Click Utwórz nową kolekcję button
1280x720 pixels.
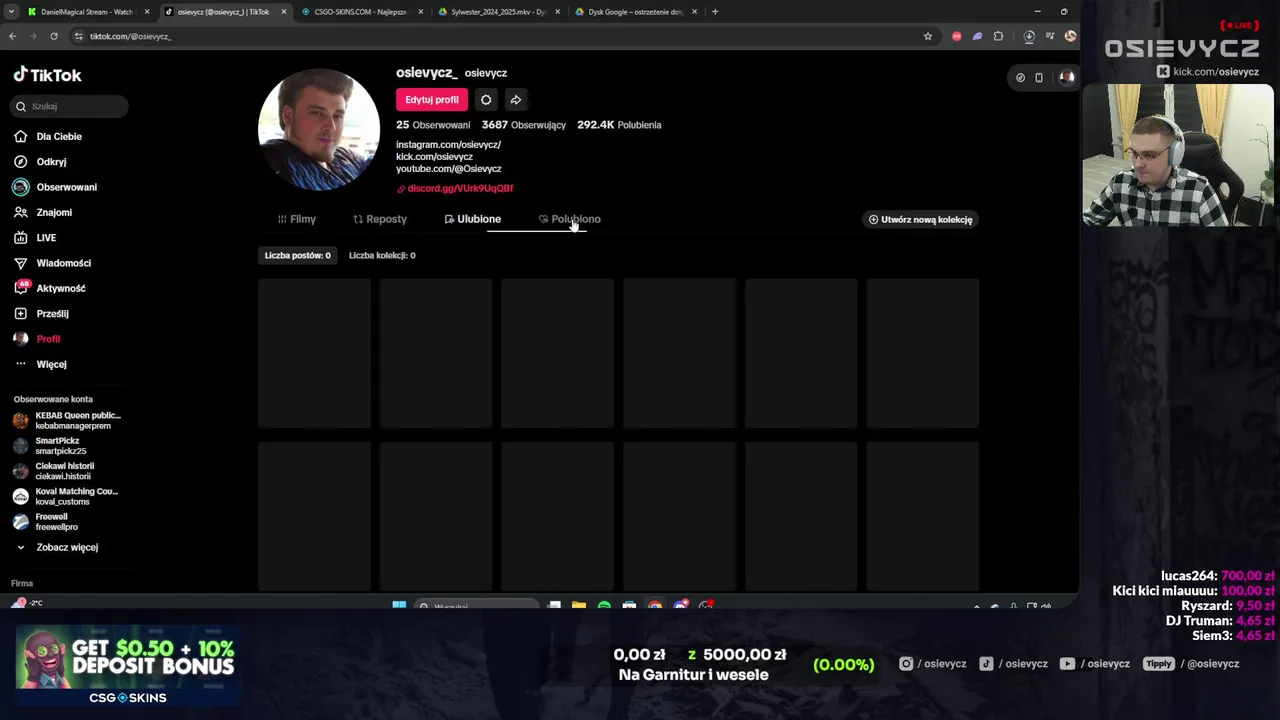point(920,219)
